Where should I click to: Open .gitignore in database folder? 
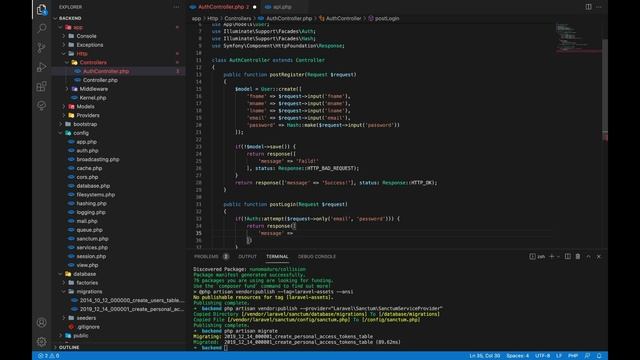pos(88,327)
